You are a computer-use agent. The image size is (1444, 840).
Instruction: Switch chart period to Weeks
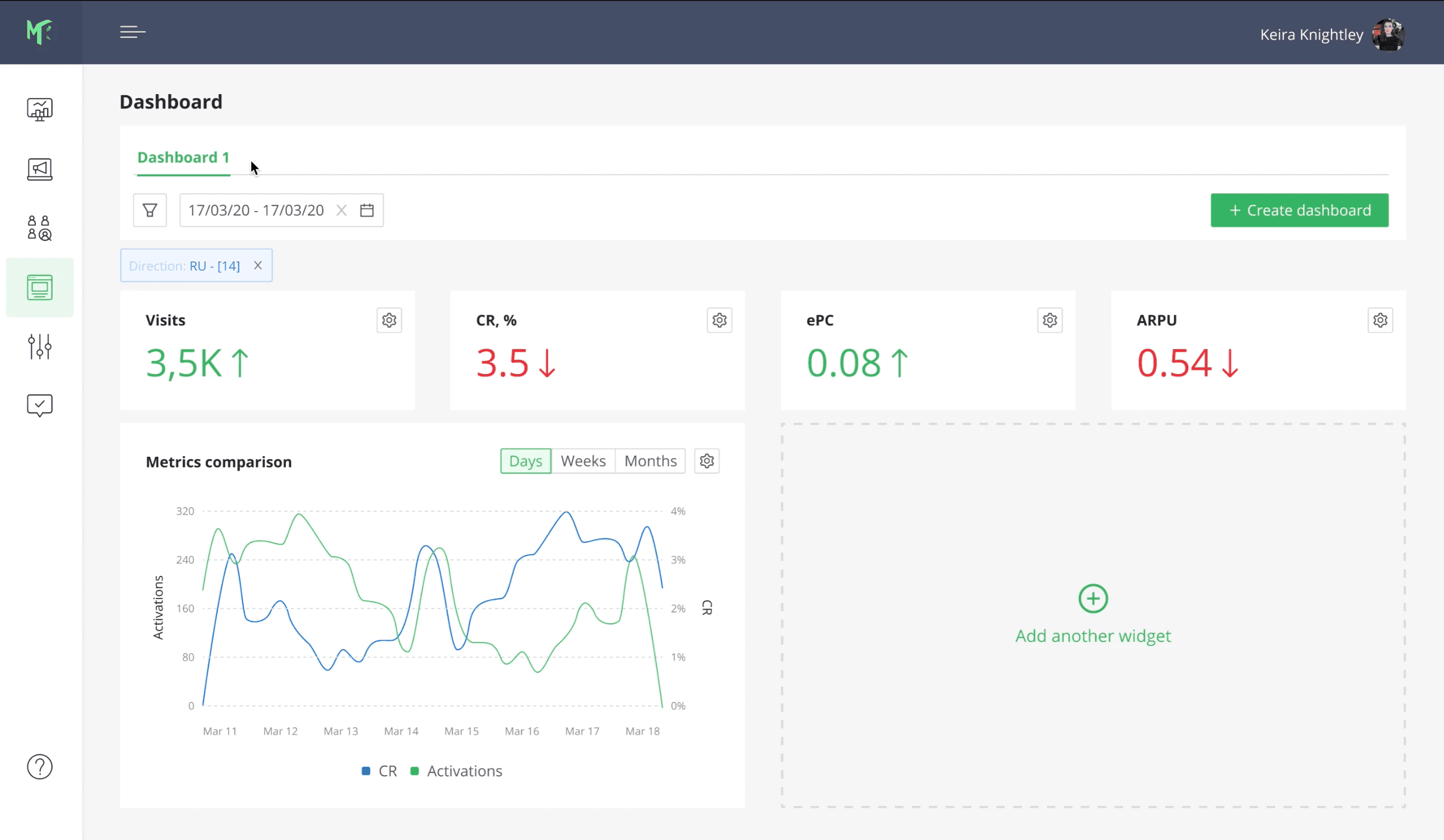click(x=583, y=461)
